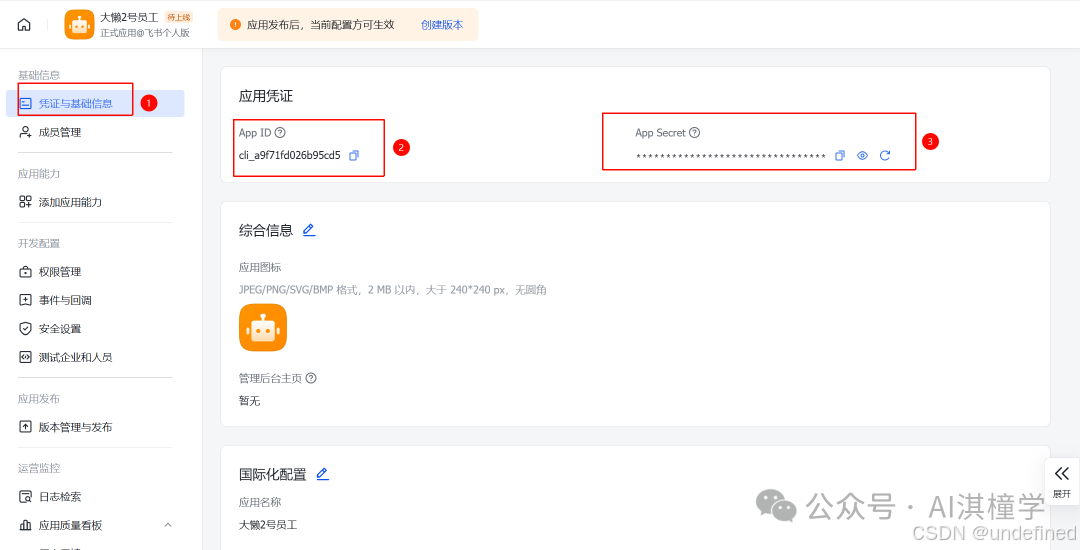Click the 日志检索 search icon
This screenshot has width=1080, height=550.
tap(25, 497)
